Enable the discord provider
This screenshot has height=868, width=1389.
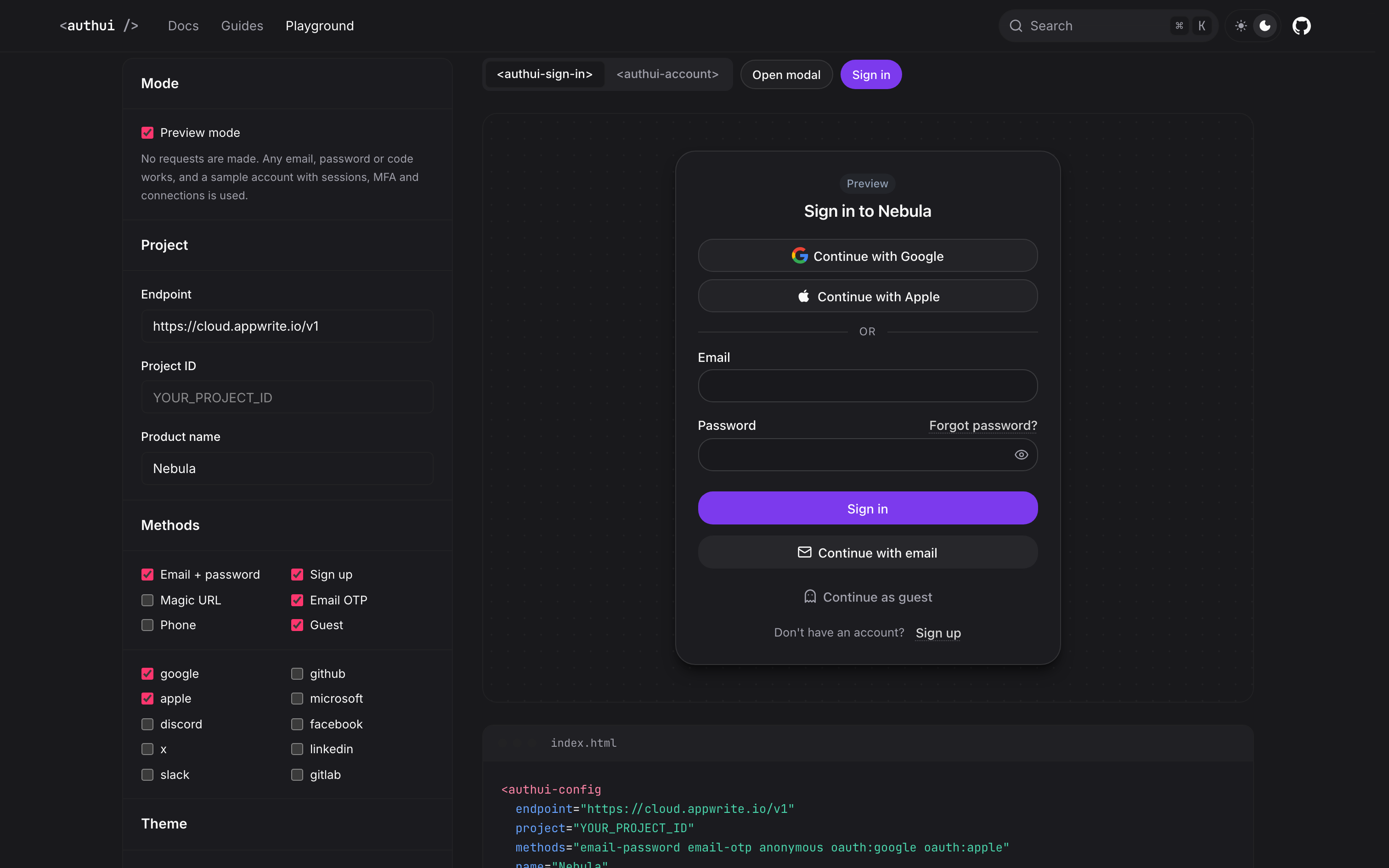tap(147, 724)
